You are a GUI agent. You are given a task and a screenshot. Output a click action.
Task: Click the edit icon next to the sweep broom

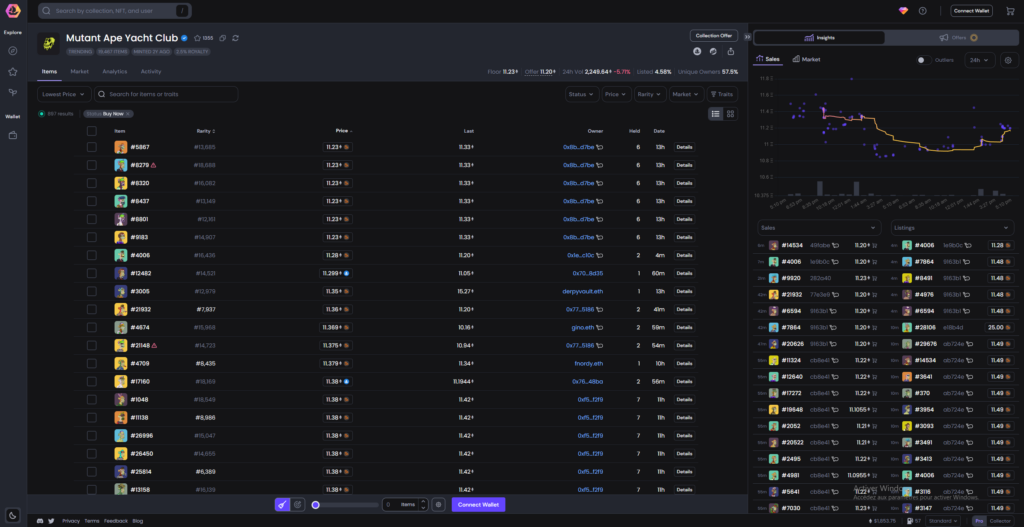(298, 504)
